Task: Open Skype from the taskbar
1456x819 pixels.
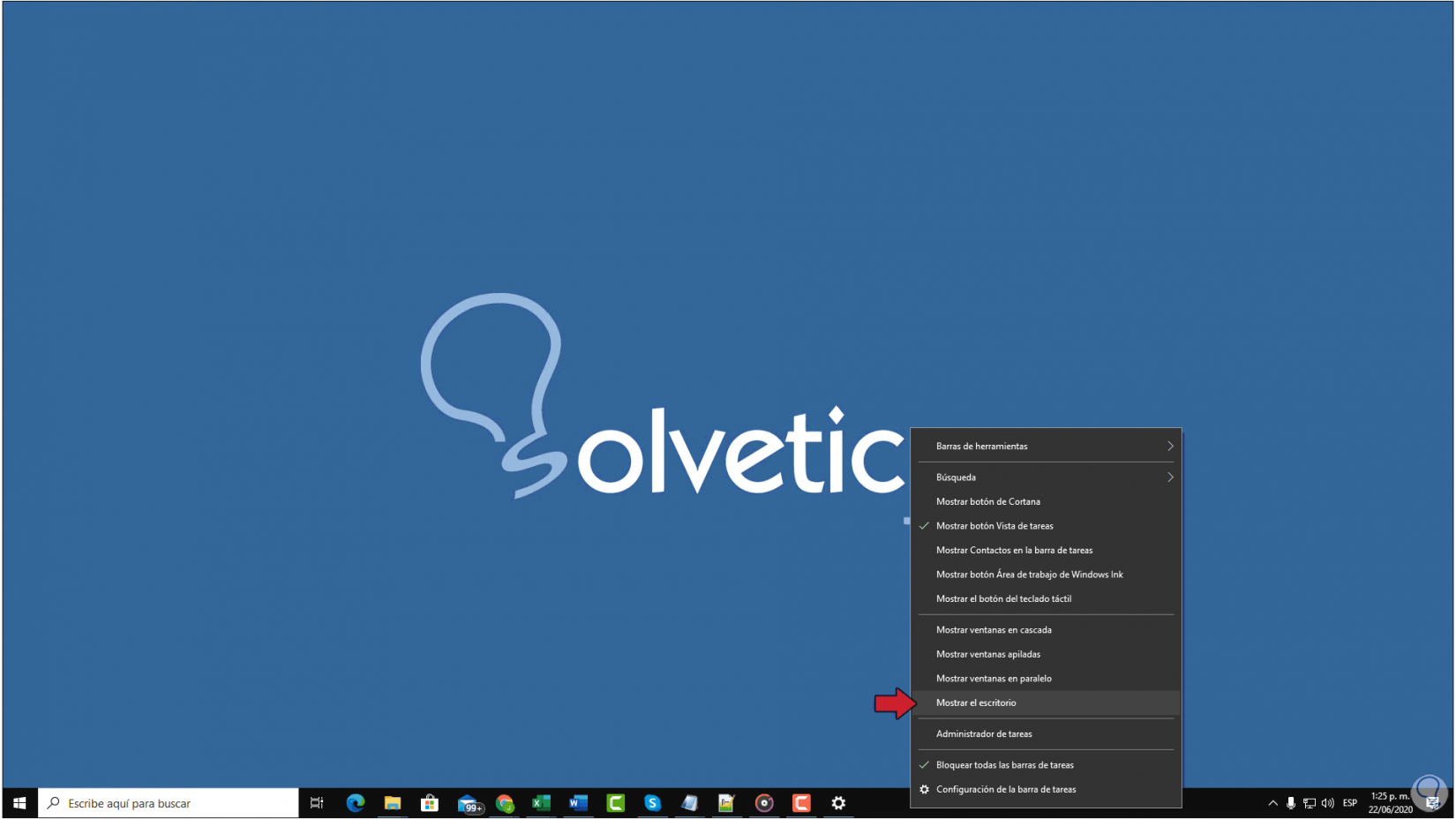Action: [652, 803]
